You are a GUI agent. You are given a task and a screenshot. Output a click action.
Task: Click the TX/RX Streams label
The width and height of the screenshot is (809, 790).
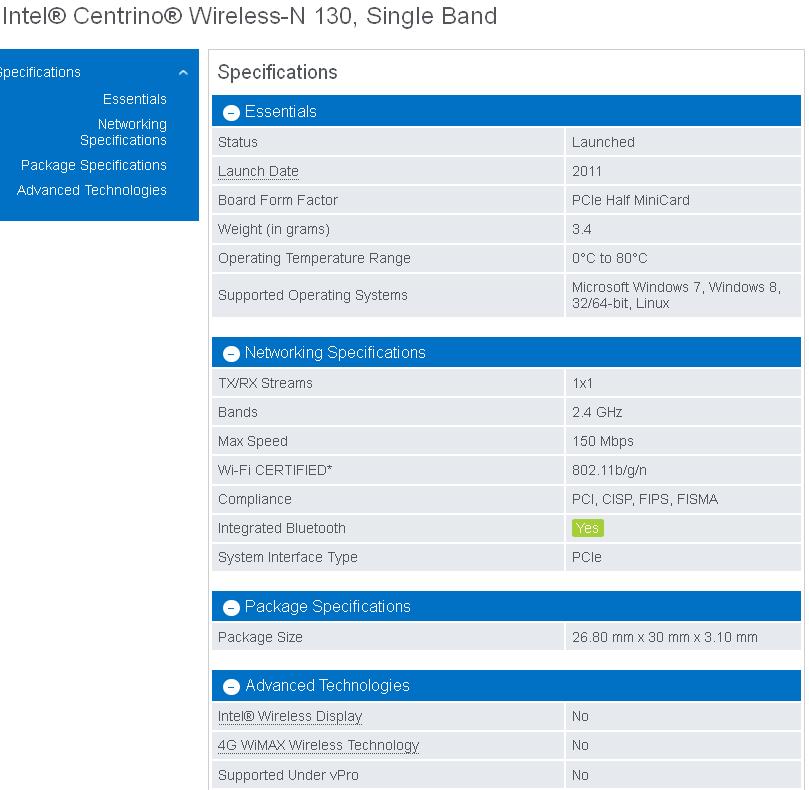click(x=265, y=383)
